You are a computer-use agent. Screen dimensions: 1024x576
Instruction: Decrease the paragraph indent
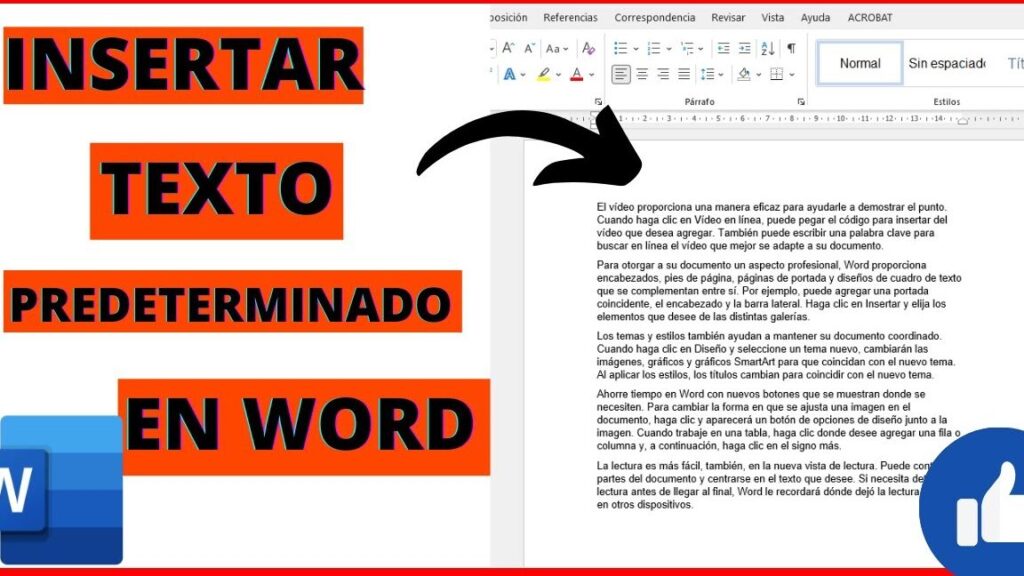(x=723, y=48)
